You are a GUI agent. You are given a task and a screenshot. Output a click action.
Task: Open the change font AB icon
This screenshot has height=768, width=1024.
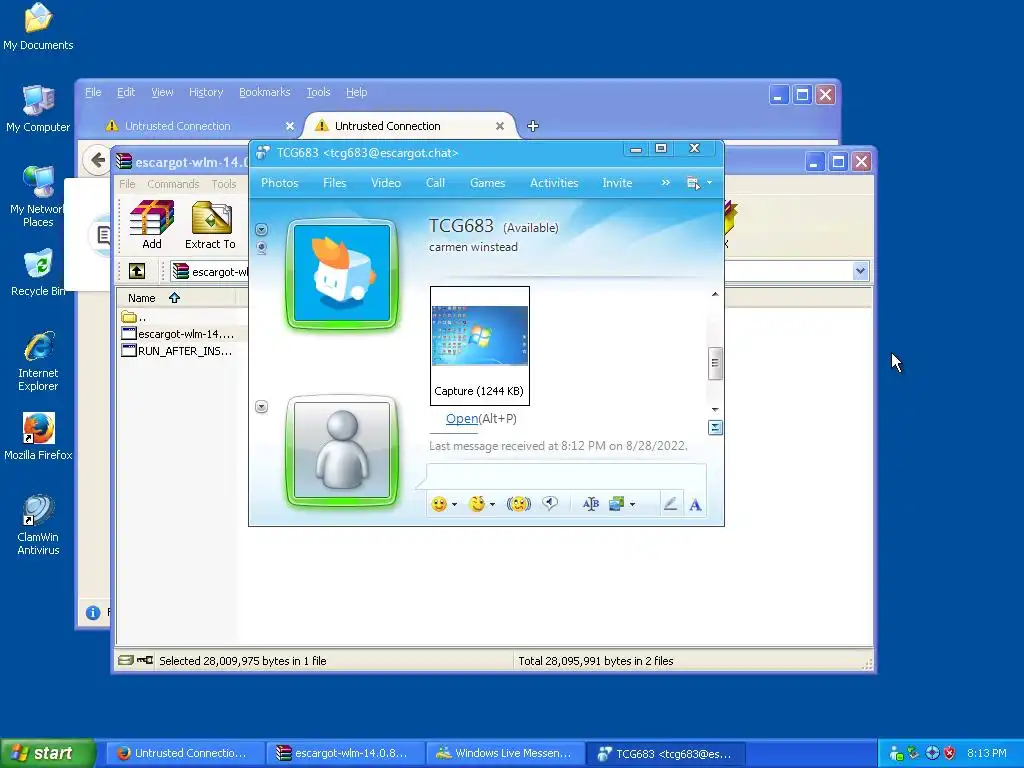[590, 504]
